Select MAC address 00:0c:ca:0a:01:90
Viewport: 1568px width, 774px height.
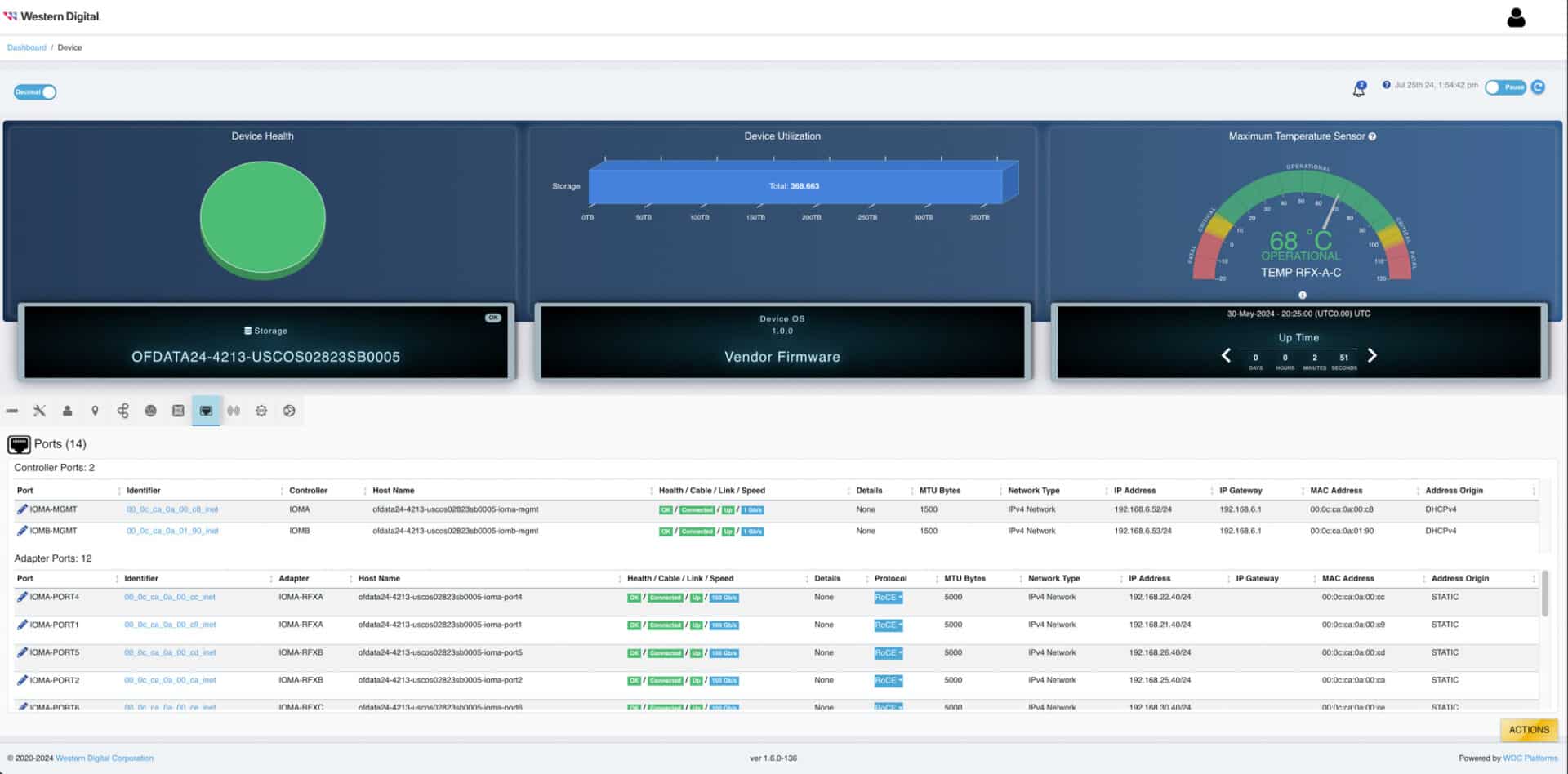pyautogui.click(x=1342, y=531)
